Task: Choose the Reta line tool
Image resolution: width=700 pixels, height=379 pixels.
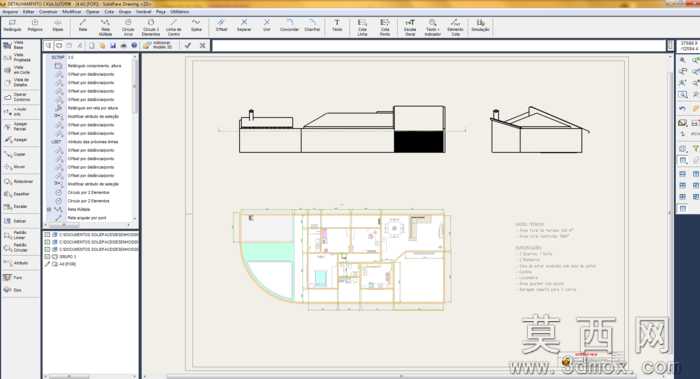Action: [83, 25]
